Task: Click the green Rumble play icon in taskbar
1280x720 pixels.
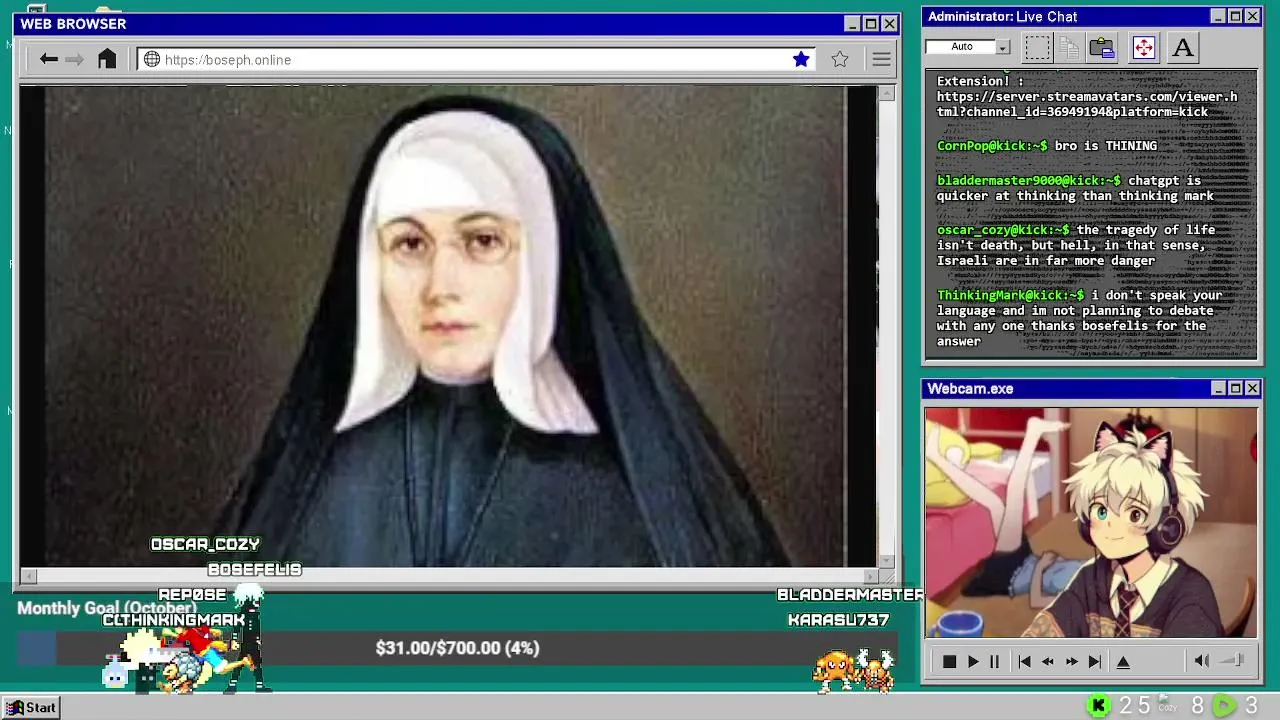Action: coord(1224,706)
